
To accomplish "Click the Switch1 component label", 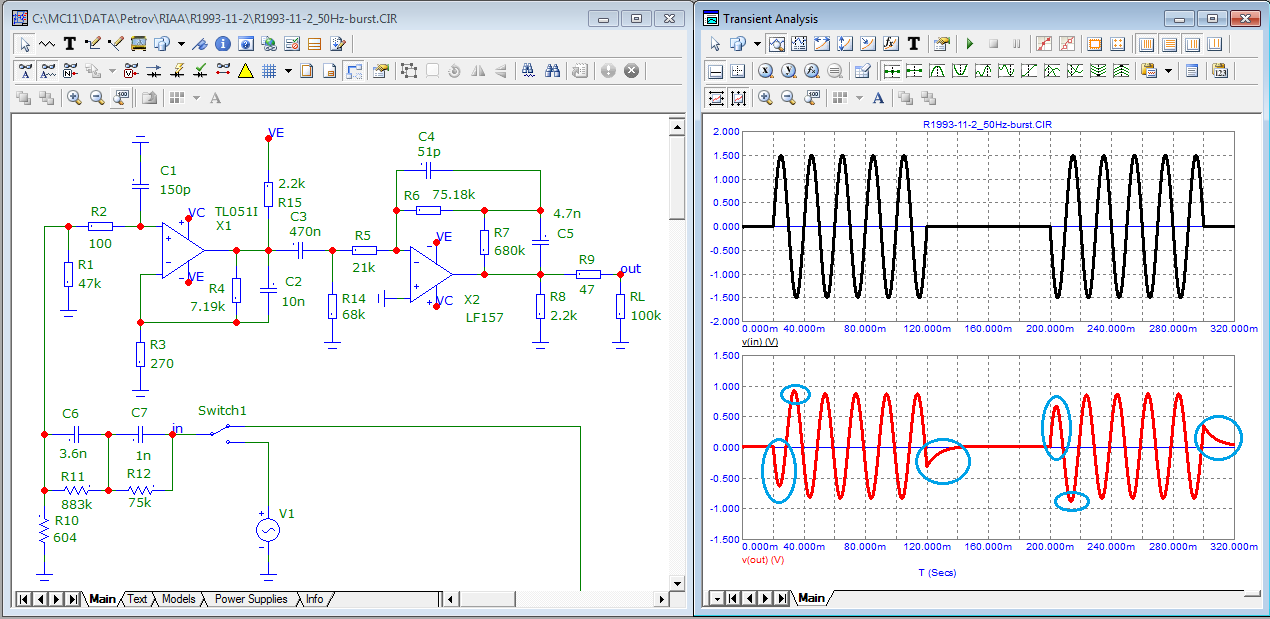I will click(221, 411).
